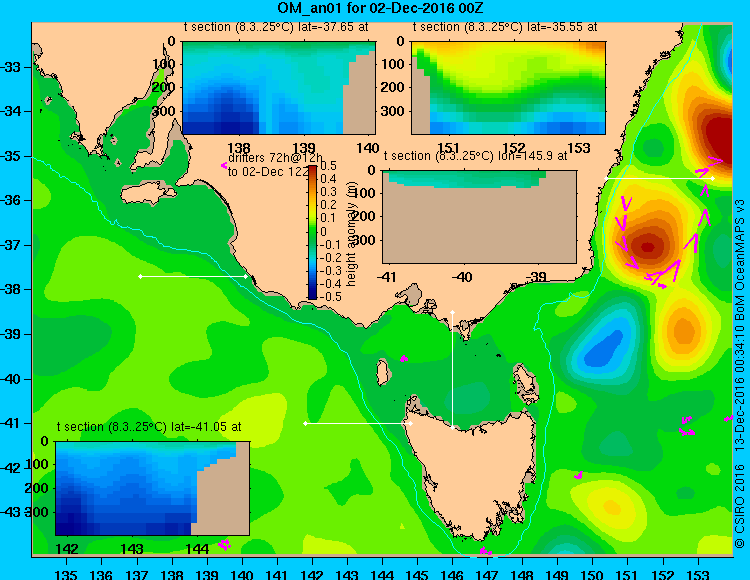Click the orange eddy near 39°S, 152.5°E
This screenshot has width=750, height=580.
point(684,330)
